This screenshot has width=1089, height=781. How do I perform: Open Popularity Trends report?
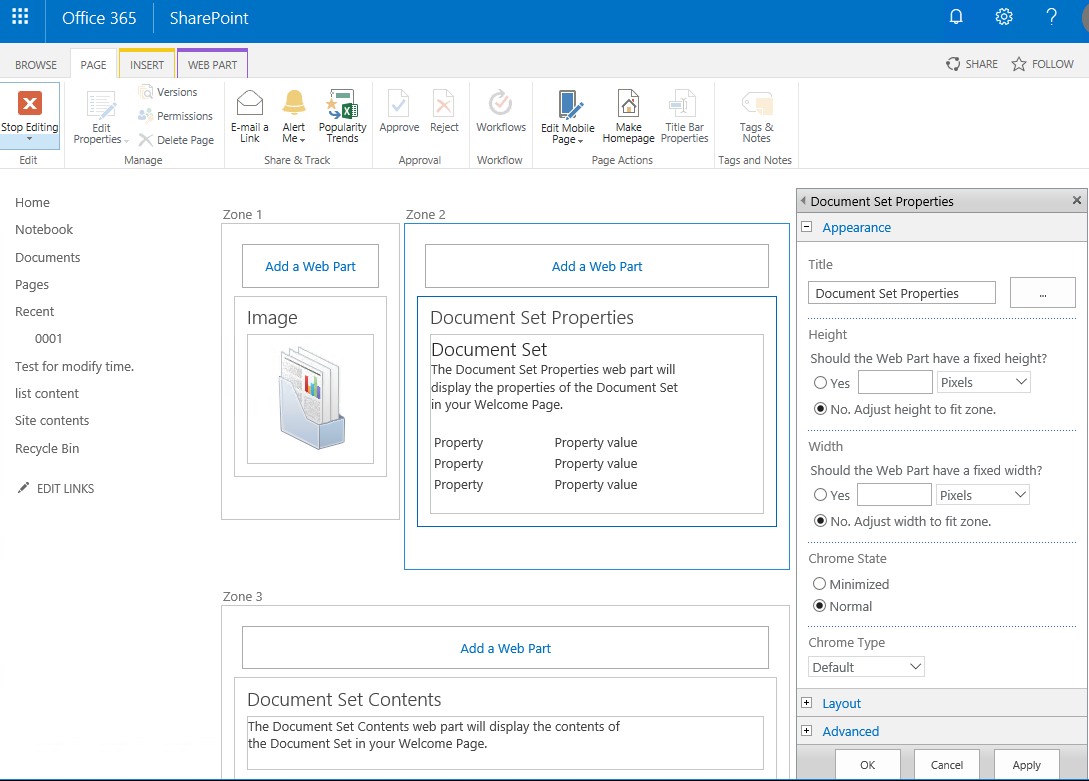pos(342,117)
